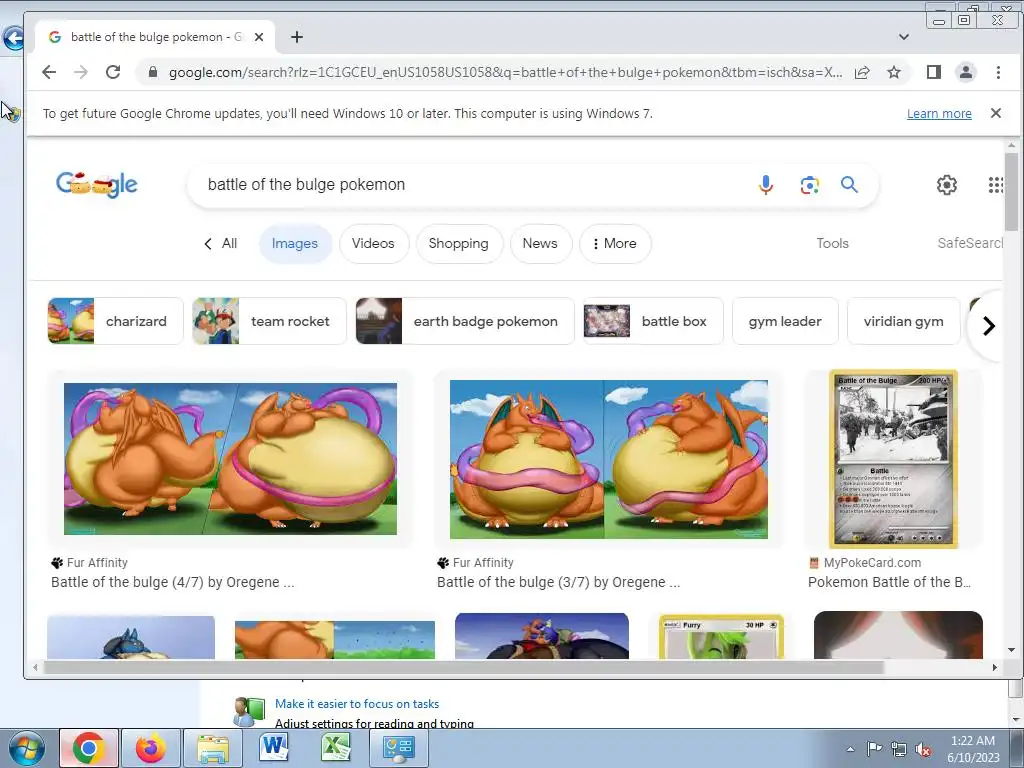This screenshot has width=1024, height=768.
Task: Open Chrome three-dot menu
Action: point(998,72)
